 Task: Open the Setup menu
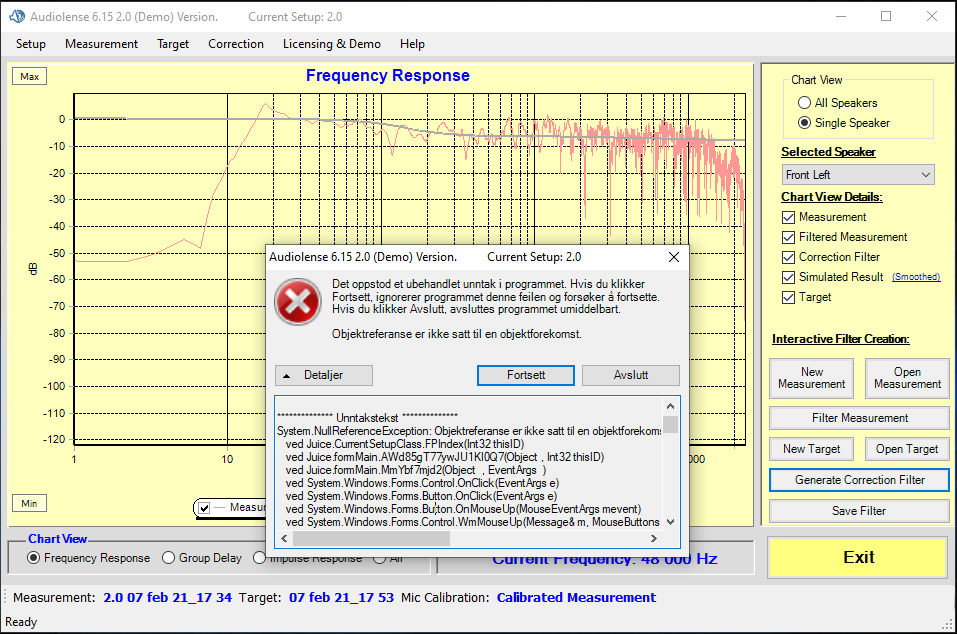pyautogui.click(x=31, y=44)
